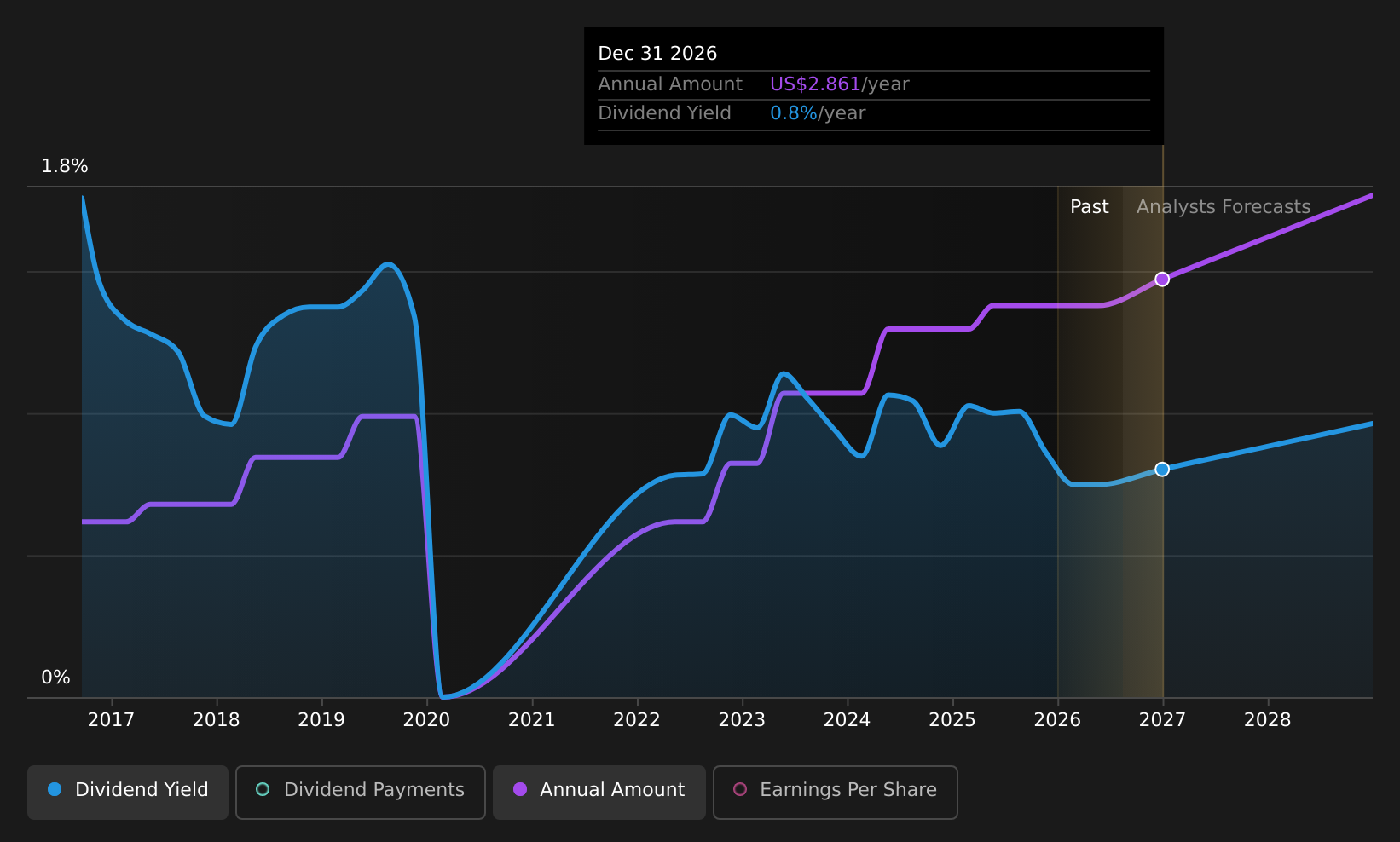Click the tooltip value '0.8%/year'

[818, 113]
